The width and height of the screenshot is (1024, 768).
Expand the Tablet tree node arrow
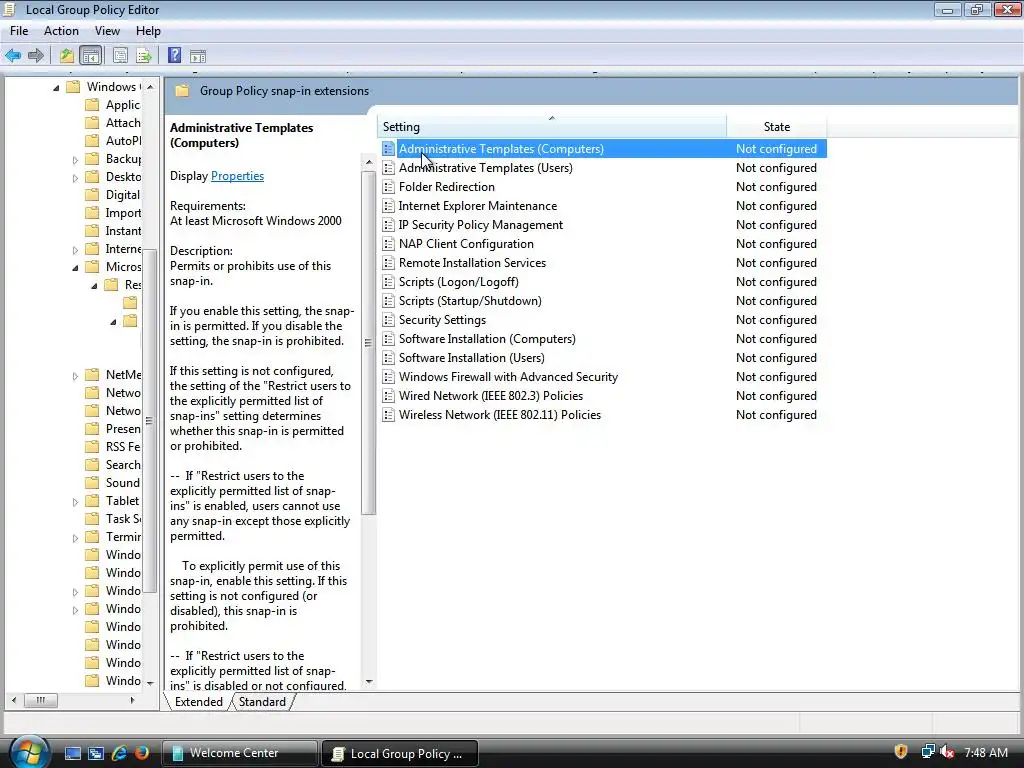pos(75,502)
